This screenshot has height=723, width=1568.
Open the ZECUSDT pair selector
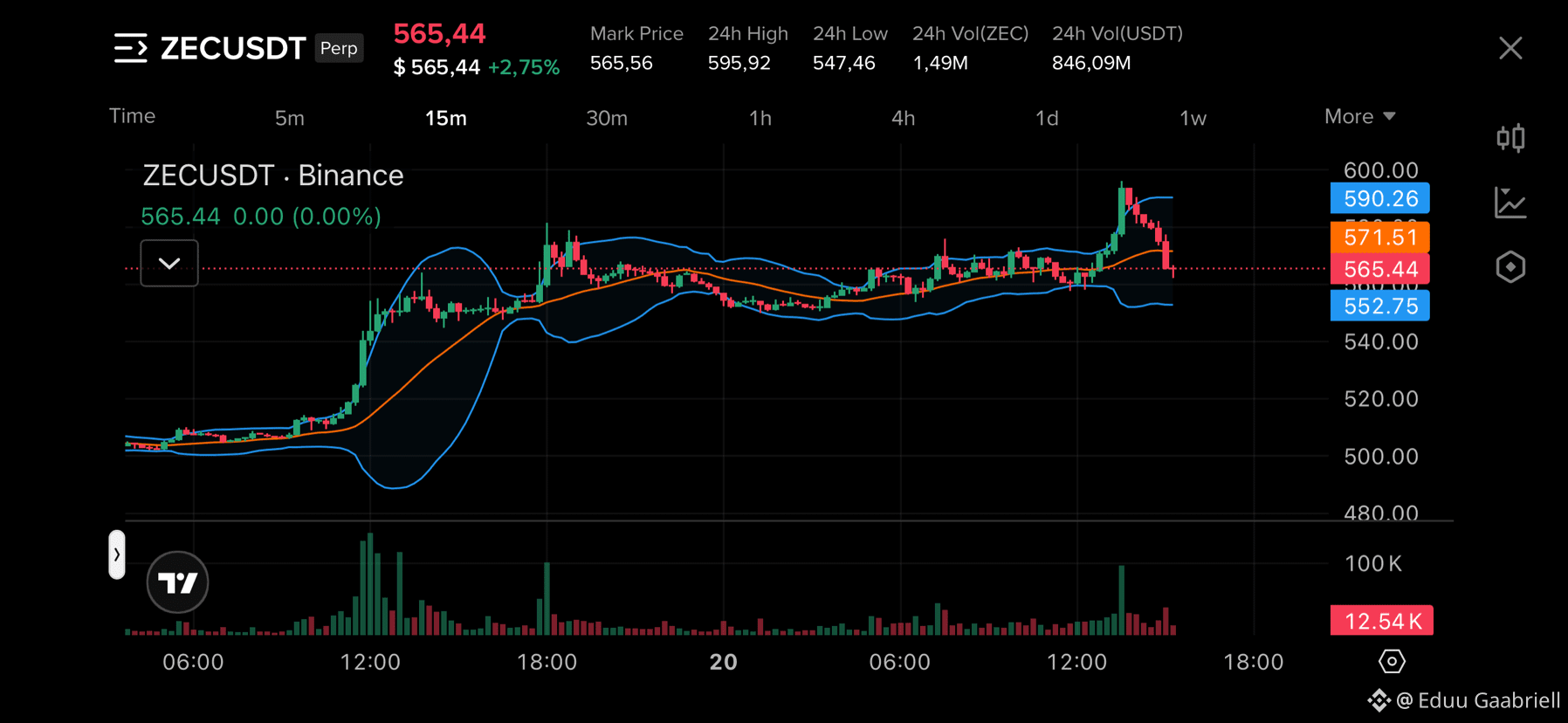[x=233, y=48]
